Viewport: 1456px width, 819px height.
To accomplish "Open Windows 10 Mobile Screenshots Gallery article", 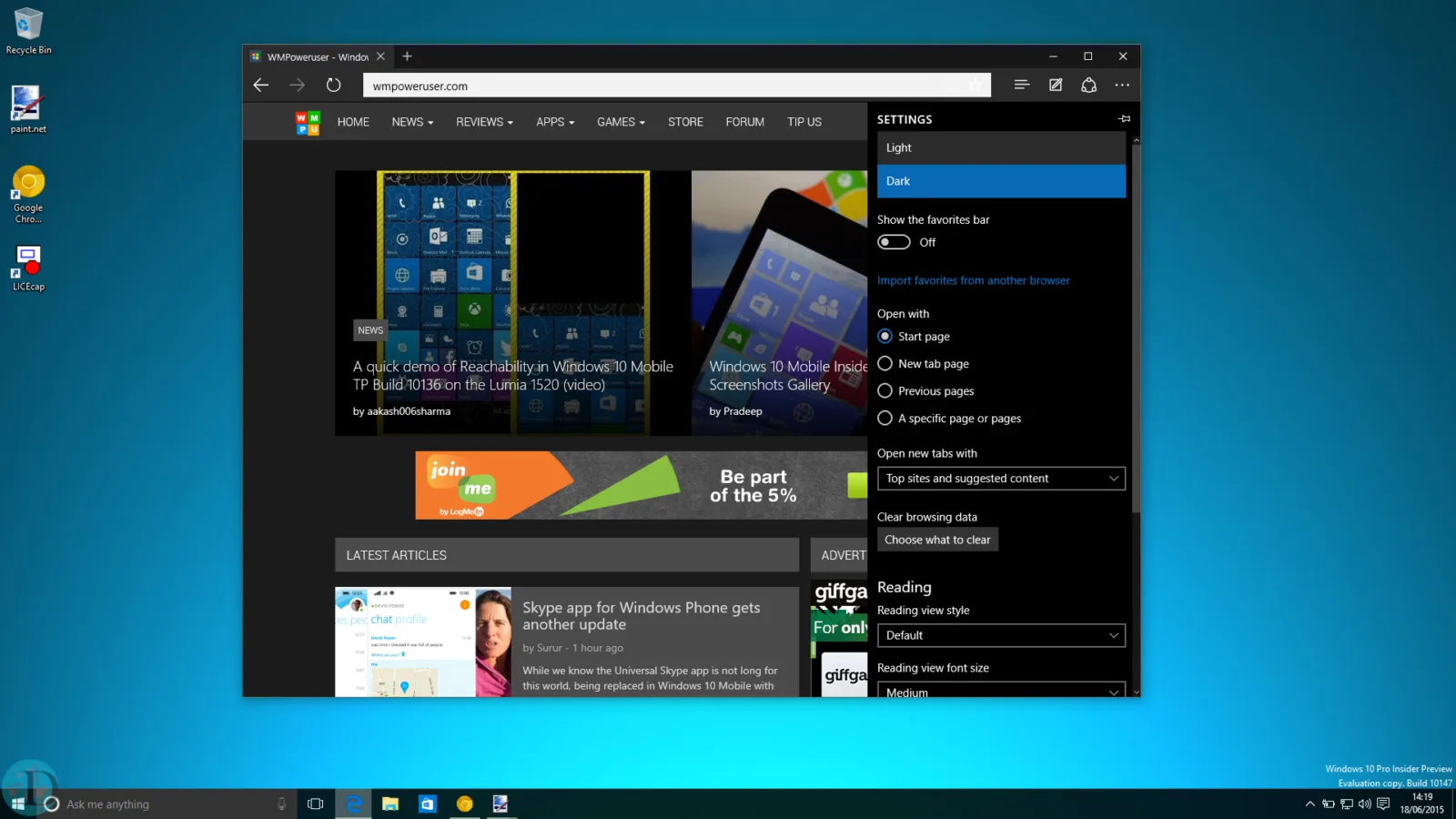I will [x=788, y=376].
